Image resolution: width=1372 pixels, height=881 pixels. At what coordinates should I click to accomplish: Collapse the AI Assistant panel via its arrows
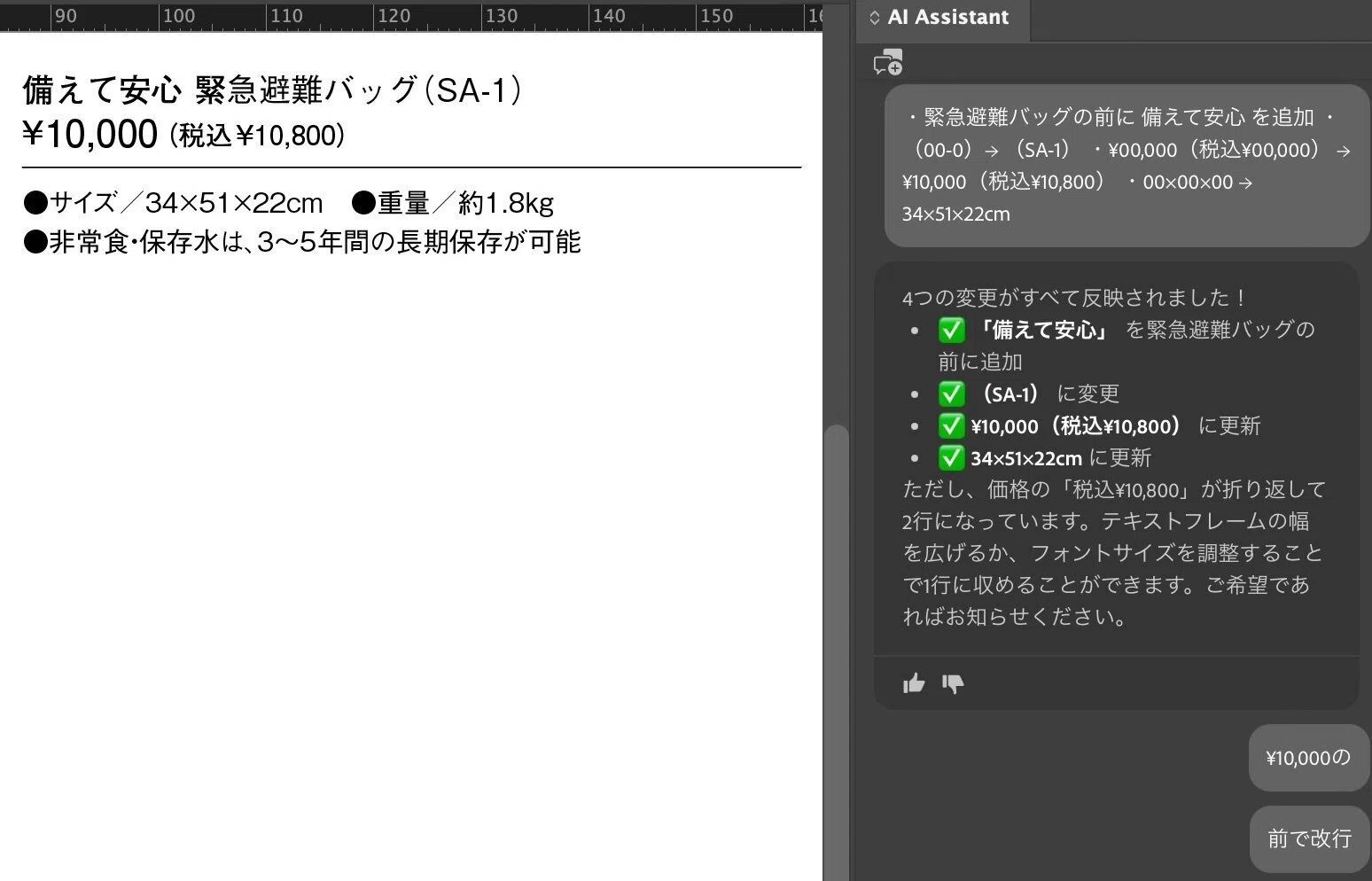[x=874, y=18]
